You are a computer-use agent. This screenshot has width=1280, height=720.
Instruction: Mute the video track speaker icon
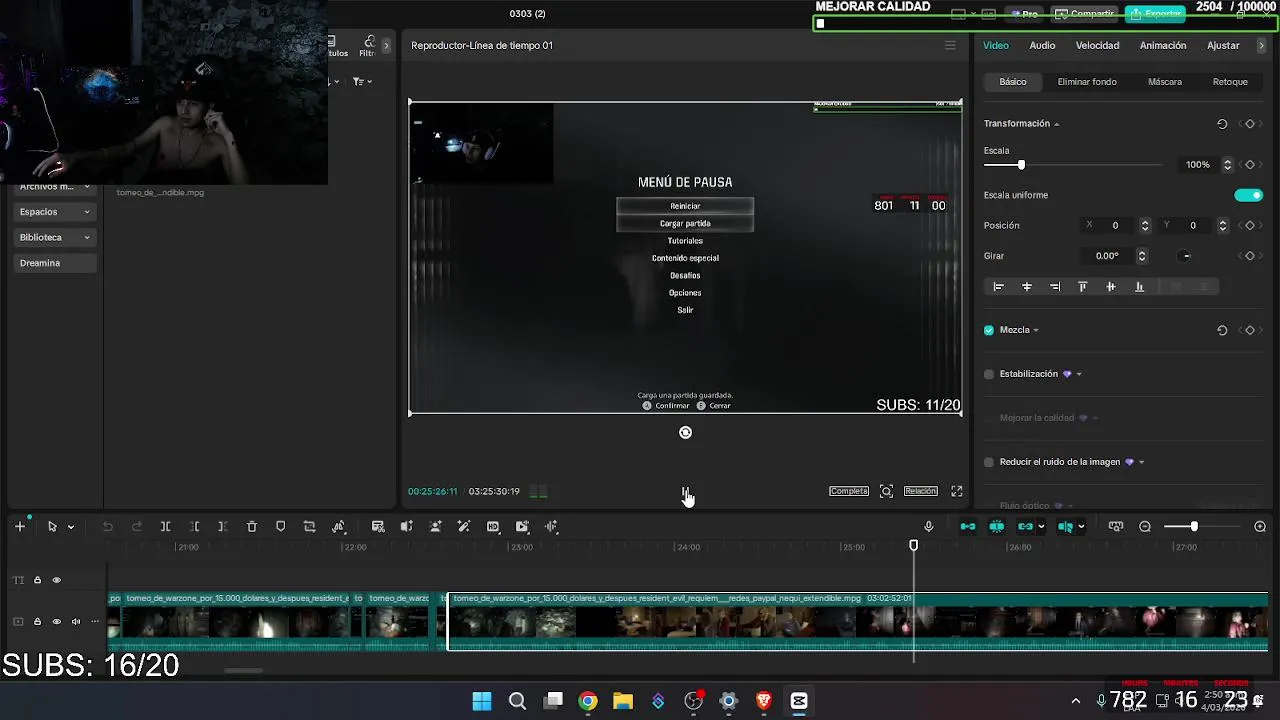click(x=75, y=621)
